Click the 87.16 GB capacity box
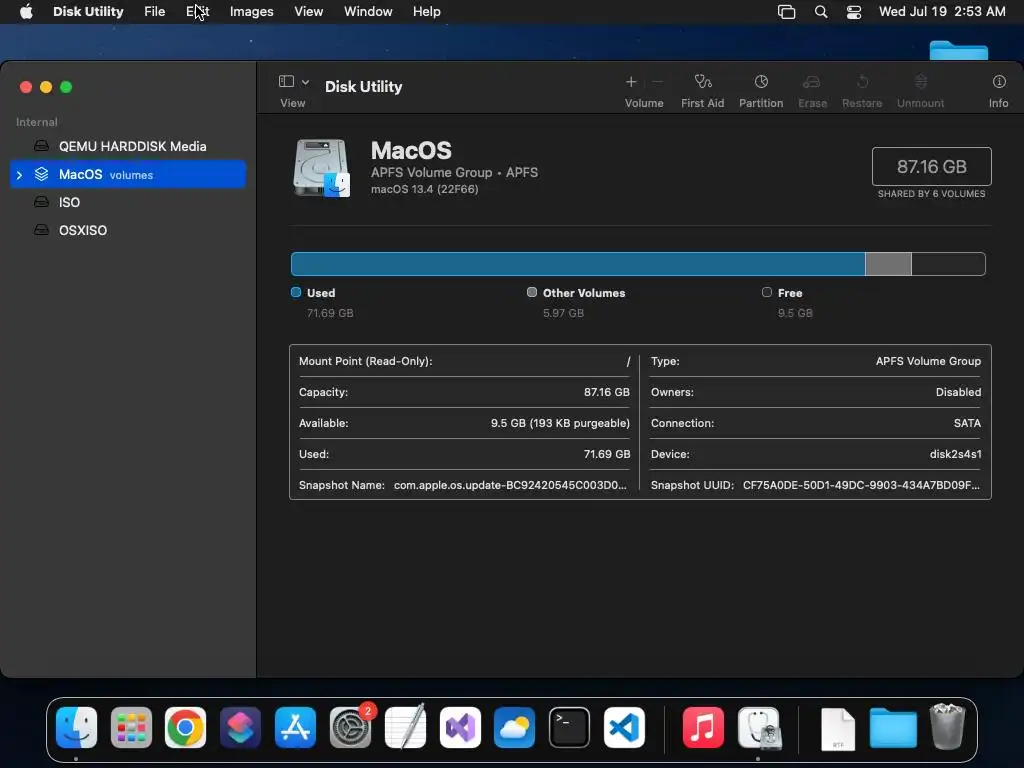This screenshot has height=768, width=1024. 931,167
